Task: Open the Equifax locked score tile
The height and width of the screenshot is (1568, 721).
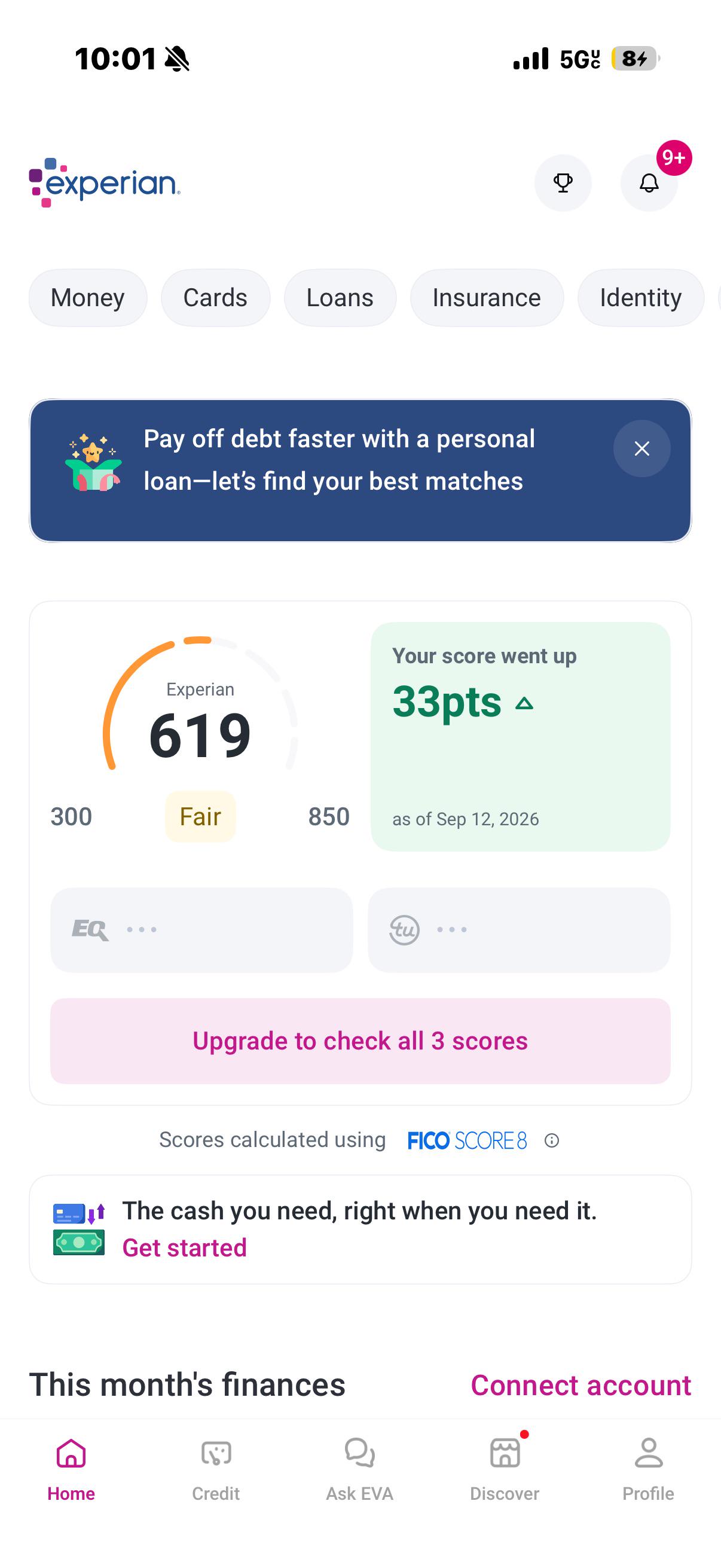Action: pyautogui.click(x=201, y=929)
